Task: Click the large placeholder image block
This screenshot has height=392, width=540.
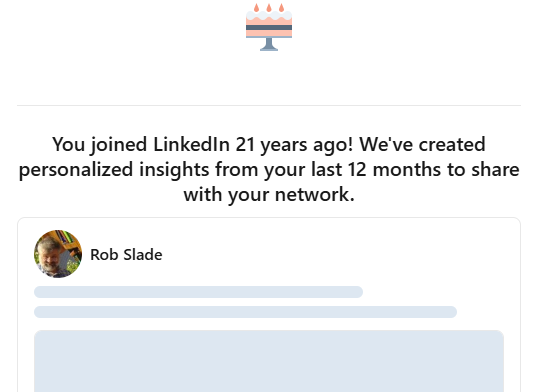Action: pyautogui.click(x=269, y=361)
